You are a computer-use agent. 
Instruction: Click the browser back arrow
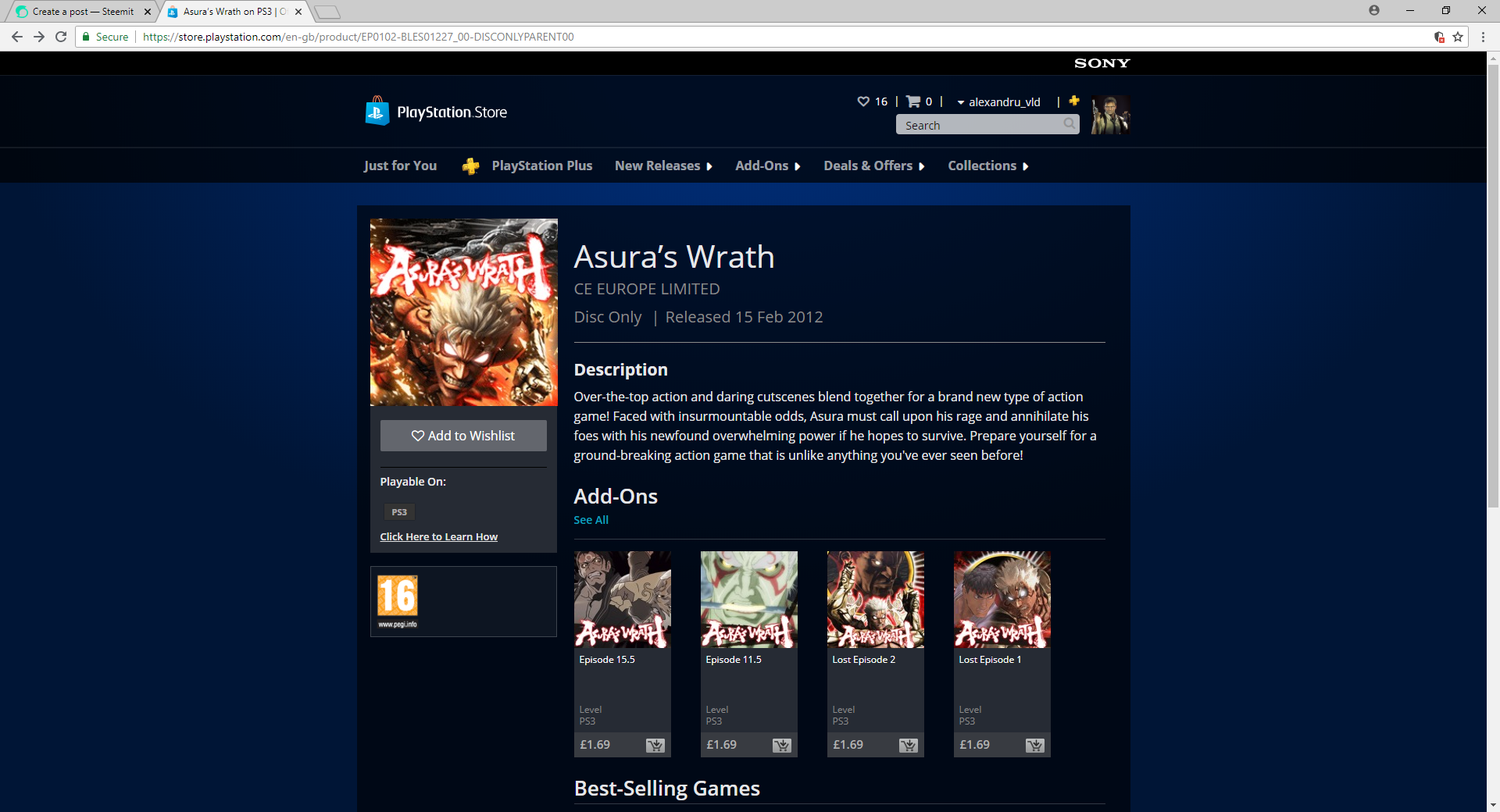coord(16,37)
